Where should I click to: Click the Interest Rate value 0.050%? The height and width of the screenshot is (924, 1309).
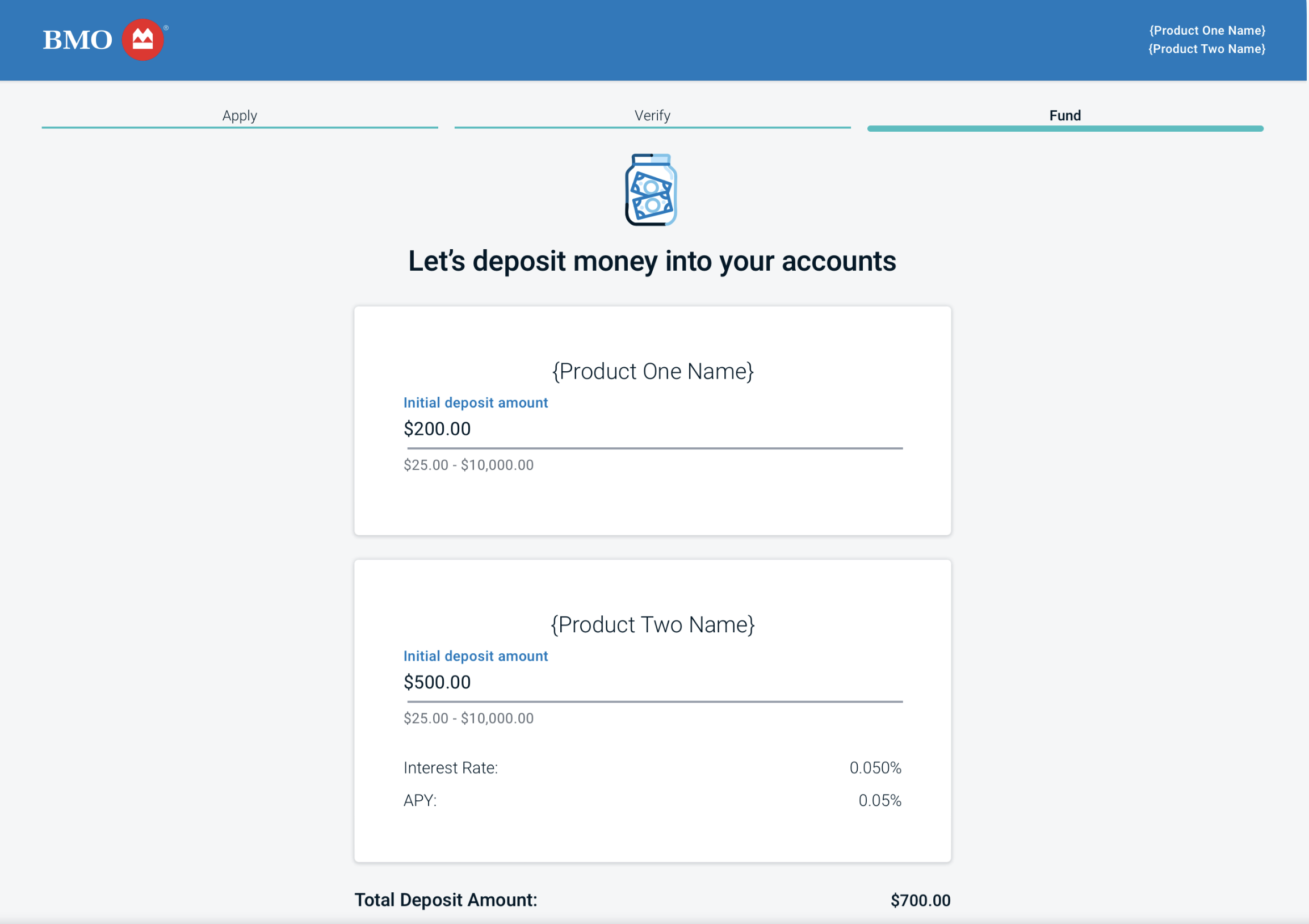tap(876, 768)
